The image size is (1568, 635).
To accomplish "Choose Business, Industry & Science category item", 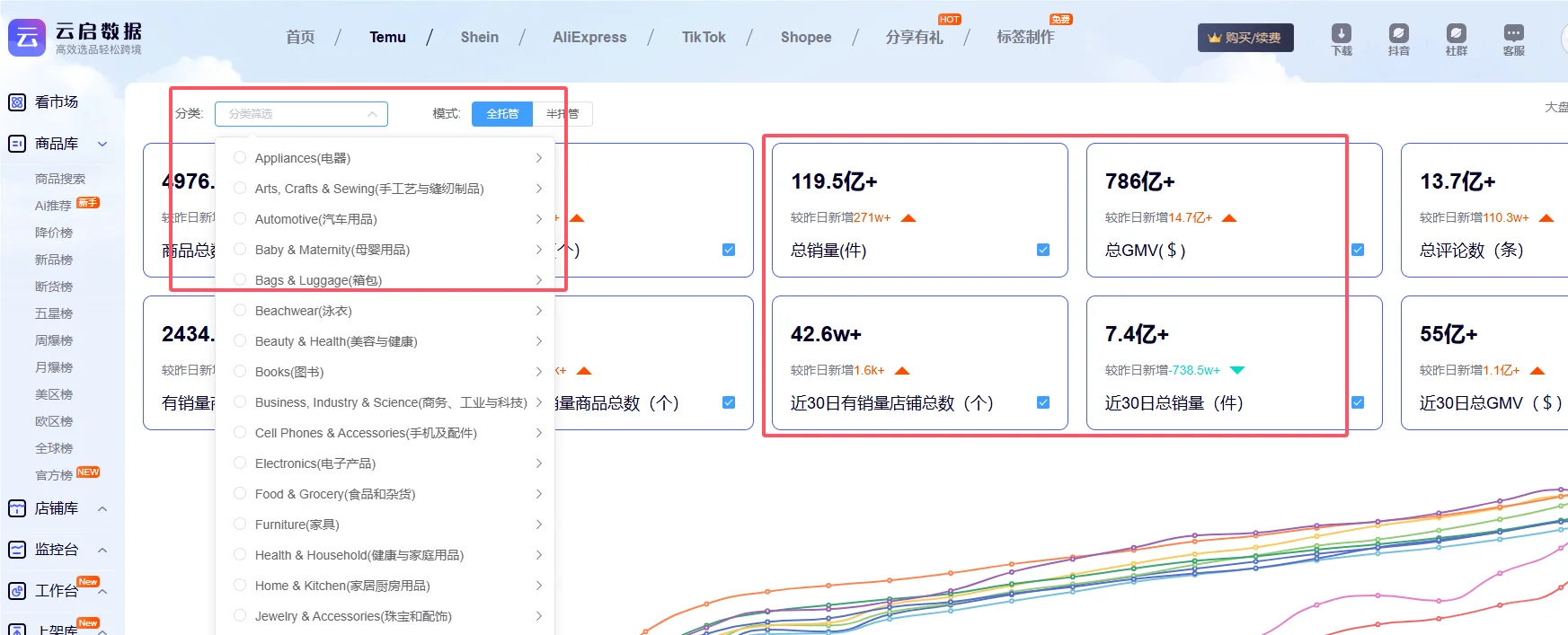I will 385,402.
